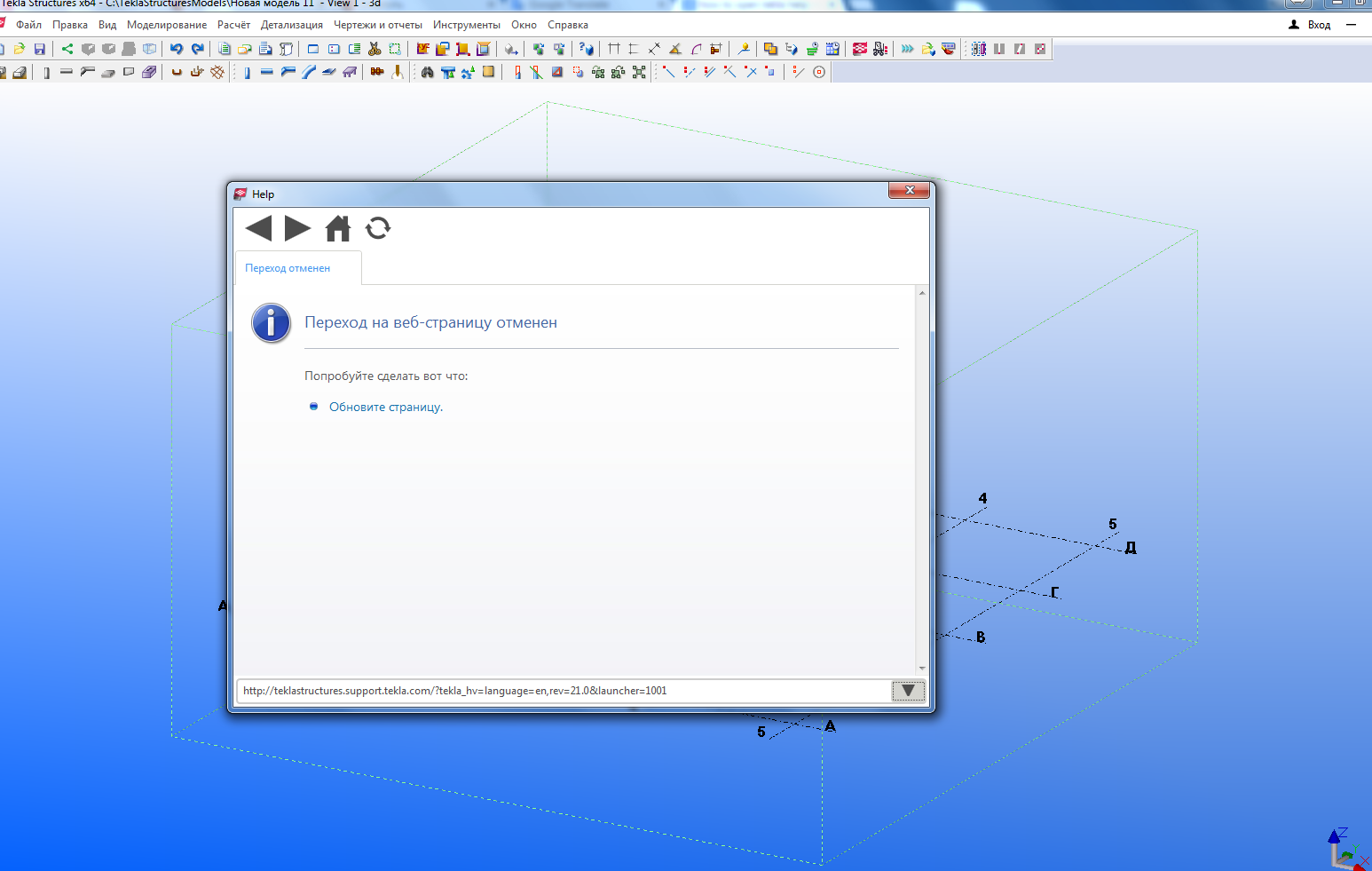Screen dimensions: 1372x871
Task: Click the create bolts icon
Action: [377, 72]
